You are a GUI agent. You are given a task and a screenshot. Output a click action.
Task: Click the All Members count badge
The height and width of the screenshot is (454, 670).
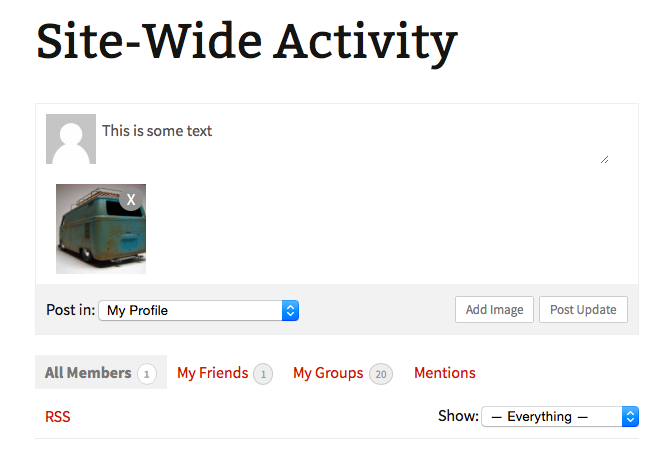click(147, 374)
